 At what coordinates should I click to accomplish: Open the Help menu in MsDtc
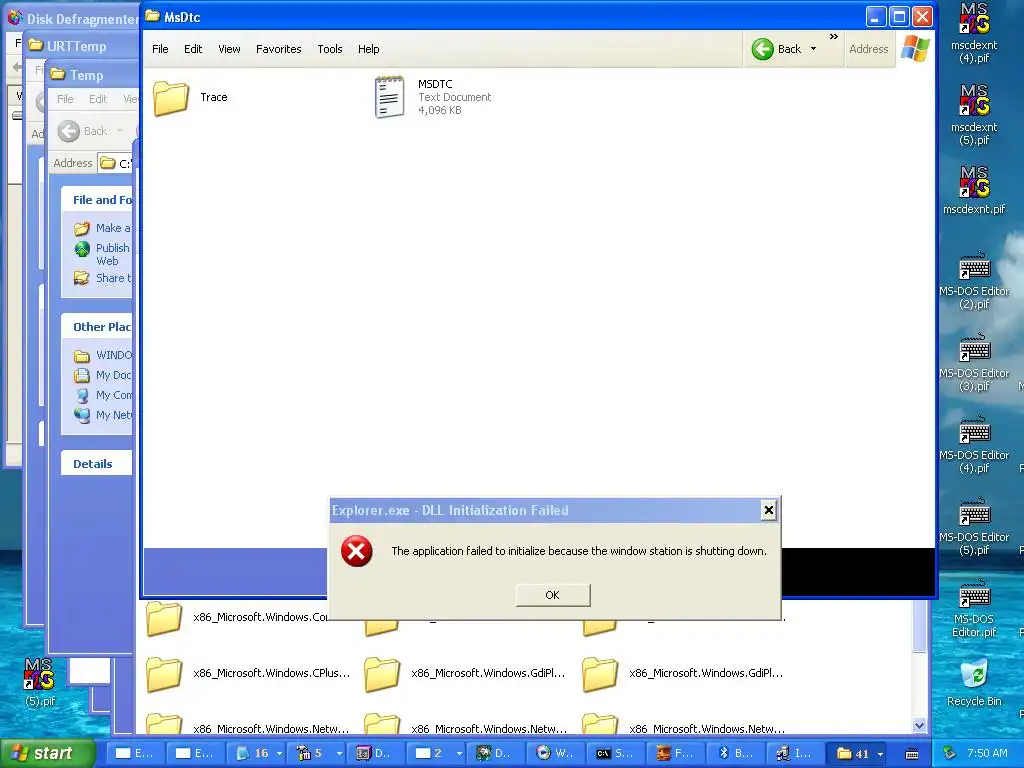[x=368, y=49]
